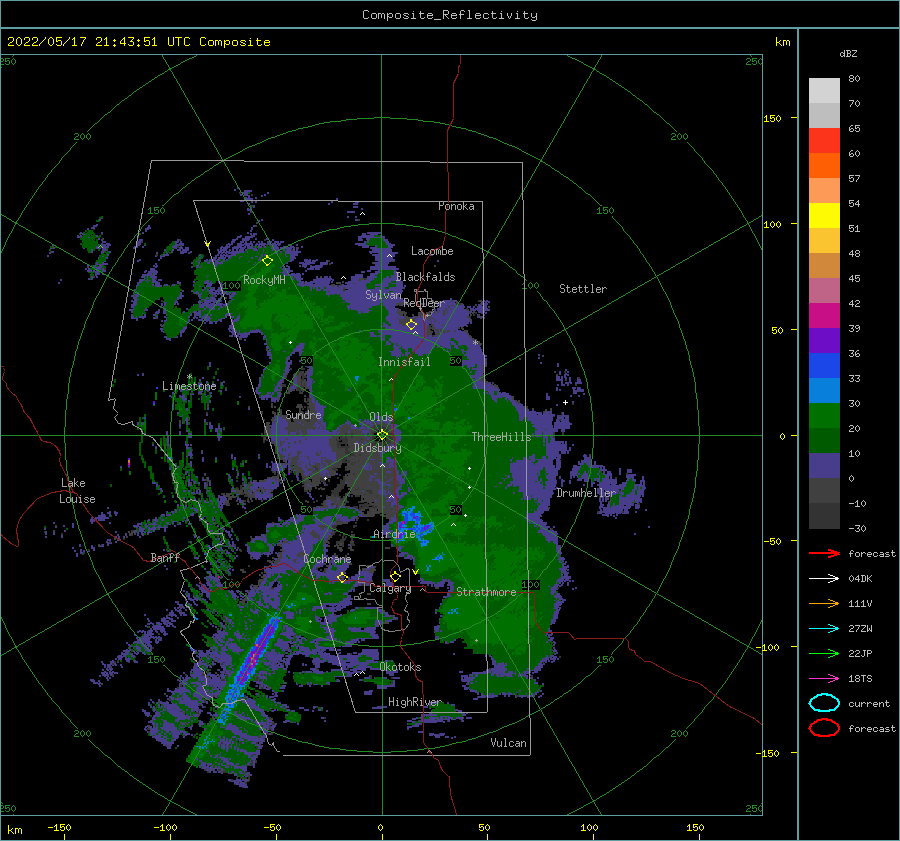Screen dimensions: 900x841
Task: Select the Stettler city label
Action: (583, 289)
